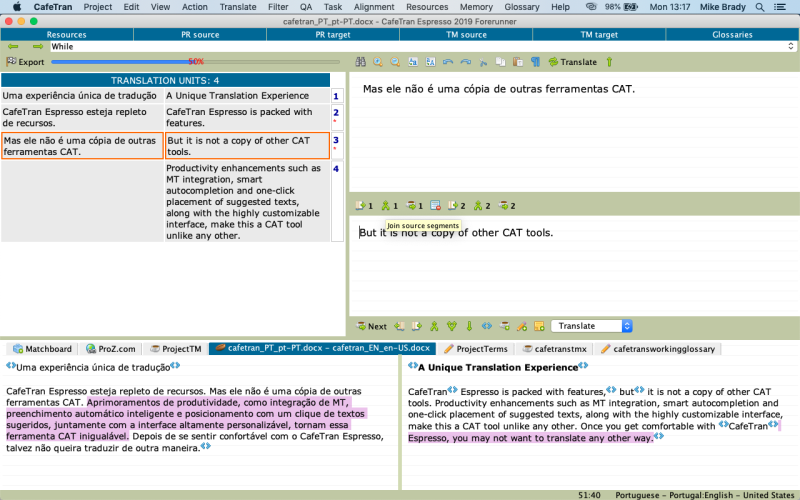
Task: Click the insert segment icon labeled 1
Action: (x=364, y=206)
